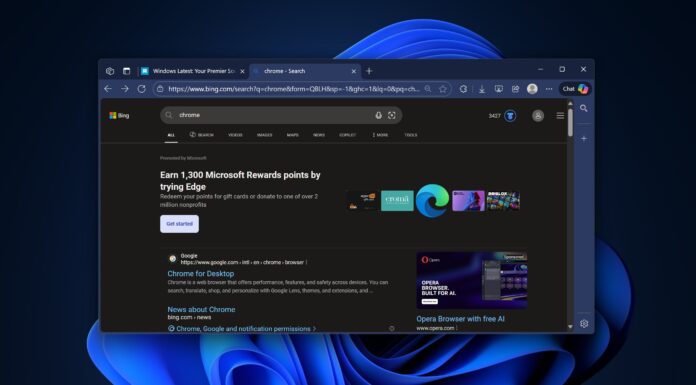The height and width of the screenshot is (385, 696).
Task: Go back using the back arrow
Action: click(x=108, y=89)
